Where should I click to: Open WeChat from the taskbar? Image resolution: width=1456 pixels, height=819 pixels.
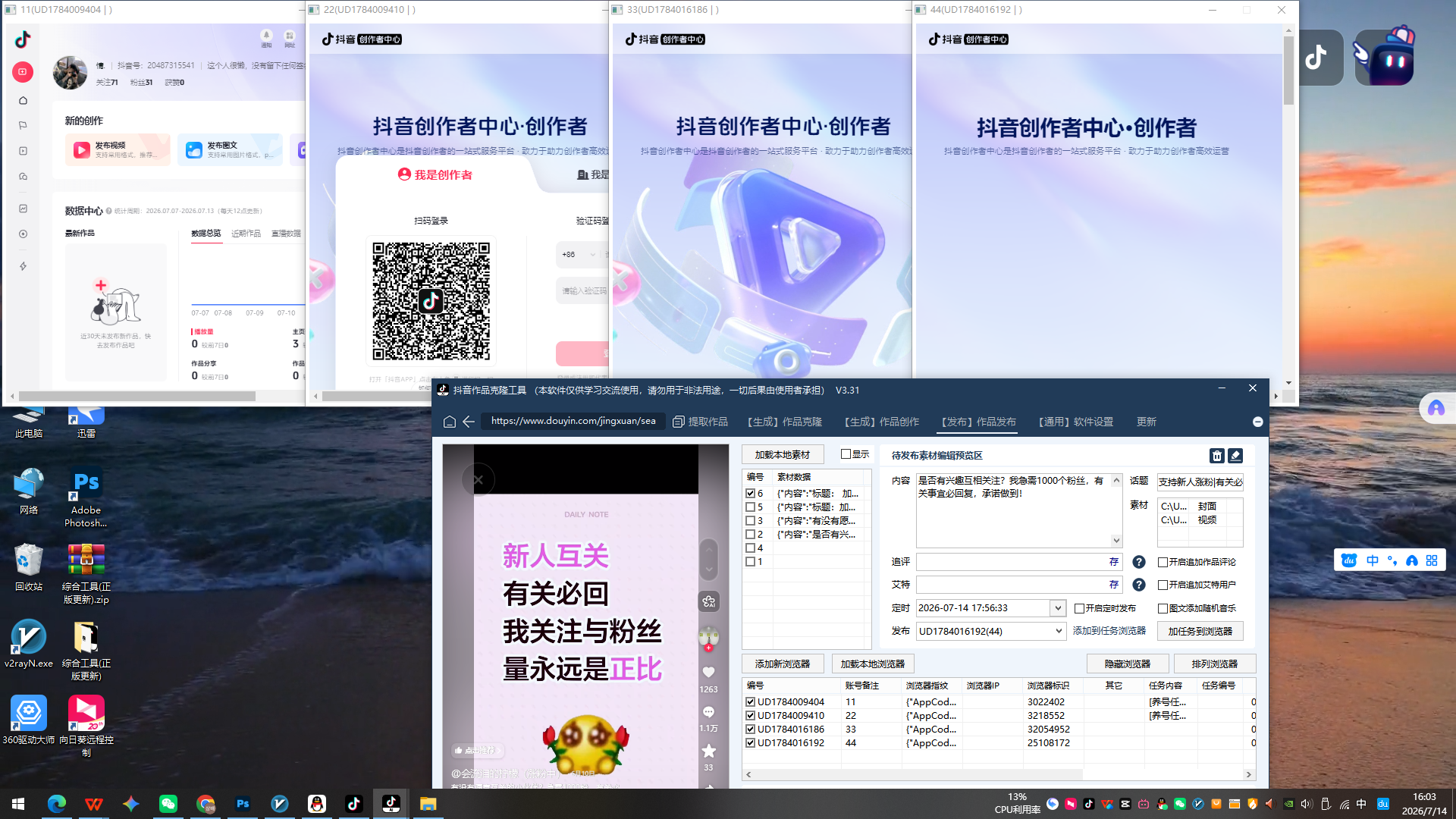tap(168, 804)
